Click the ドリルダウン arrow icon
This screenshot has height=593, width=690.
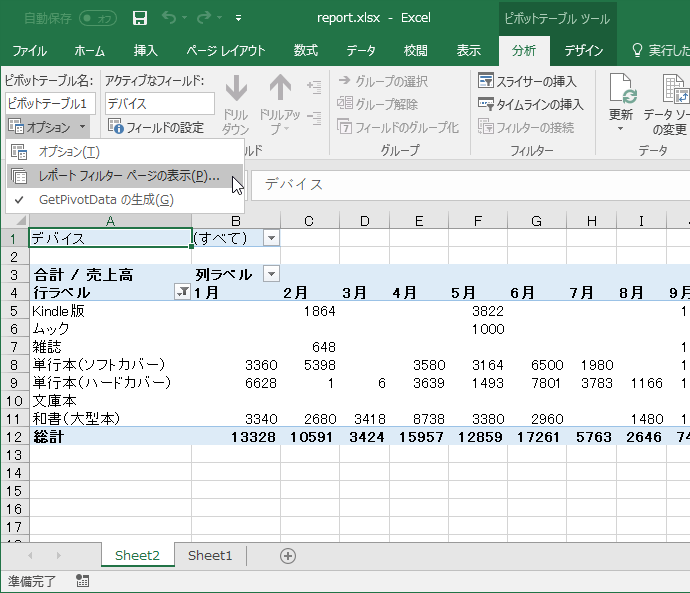pos(236,88)
